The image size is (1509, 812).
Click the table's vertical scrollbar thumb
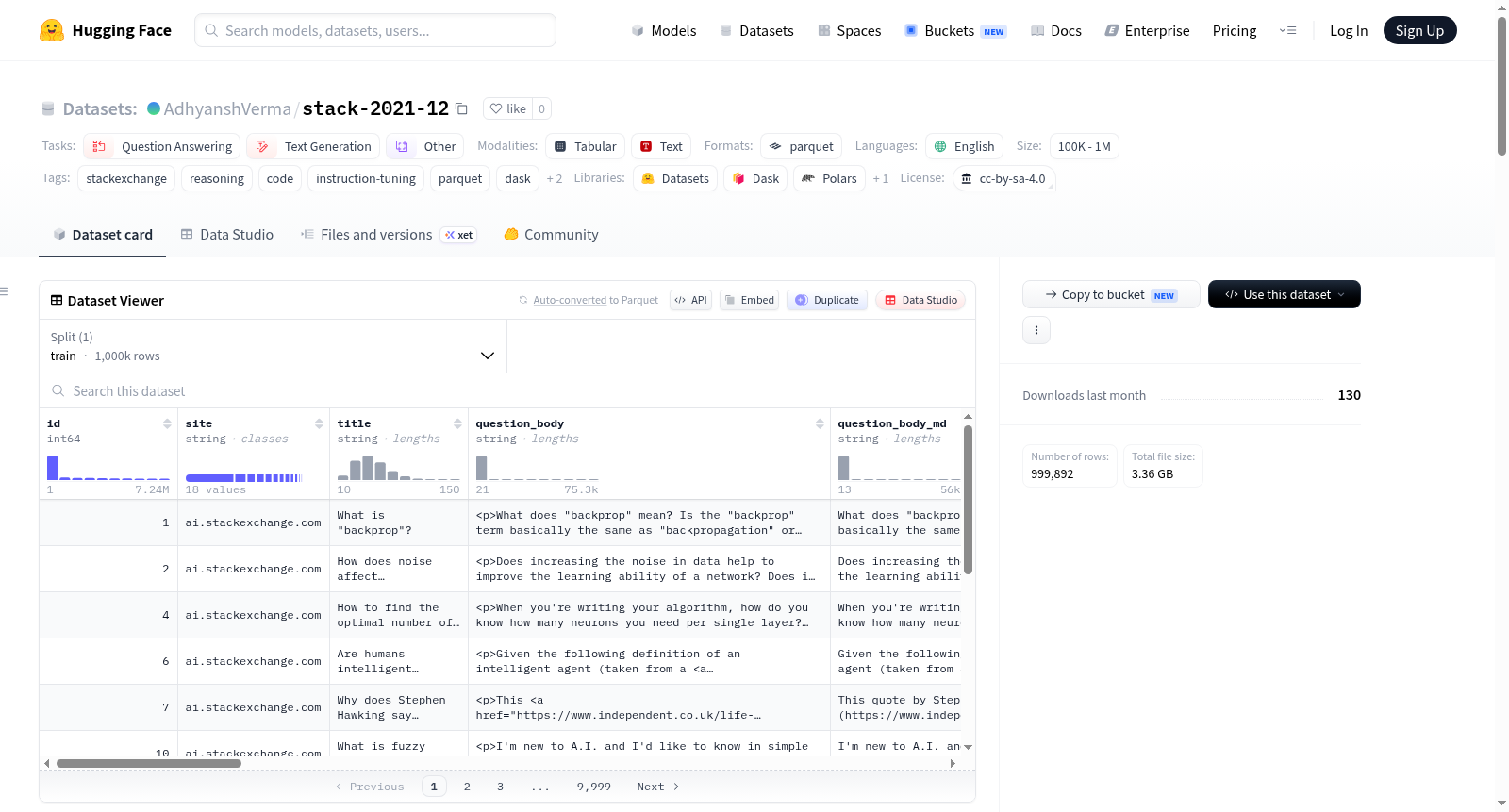(x=968, y=500)
